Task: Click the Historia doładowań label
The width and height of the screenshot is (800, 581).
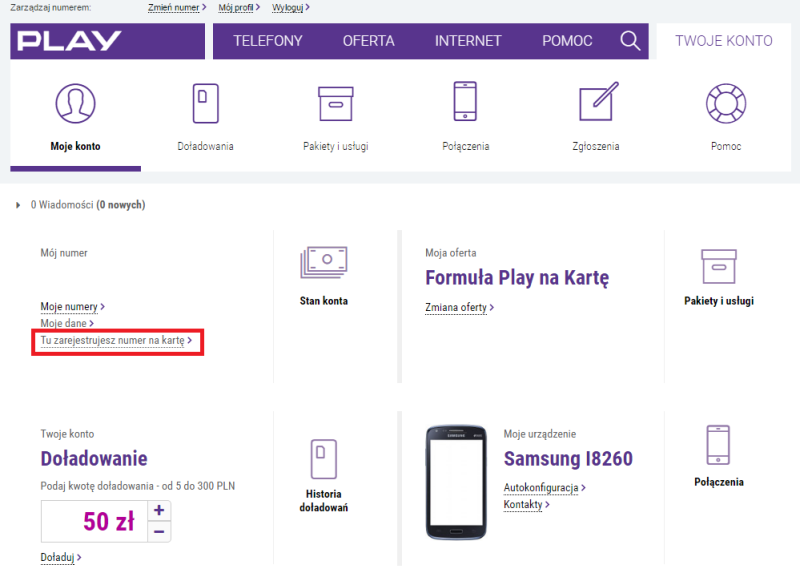Action: 323,500
